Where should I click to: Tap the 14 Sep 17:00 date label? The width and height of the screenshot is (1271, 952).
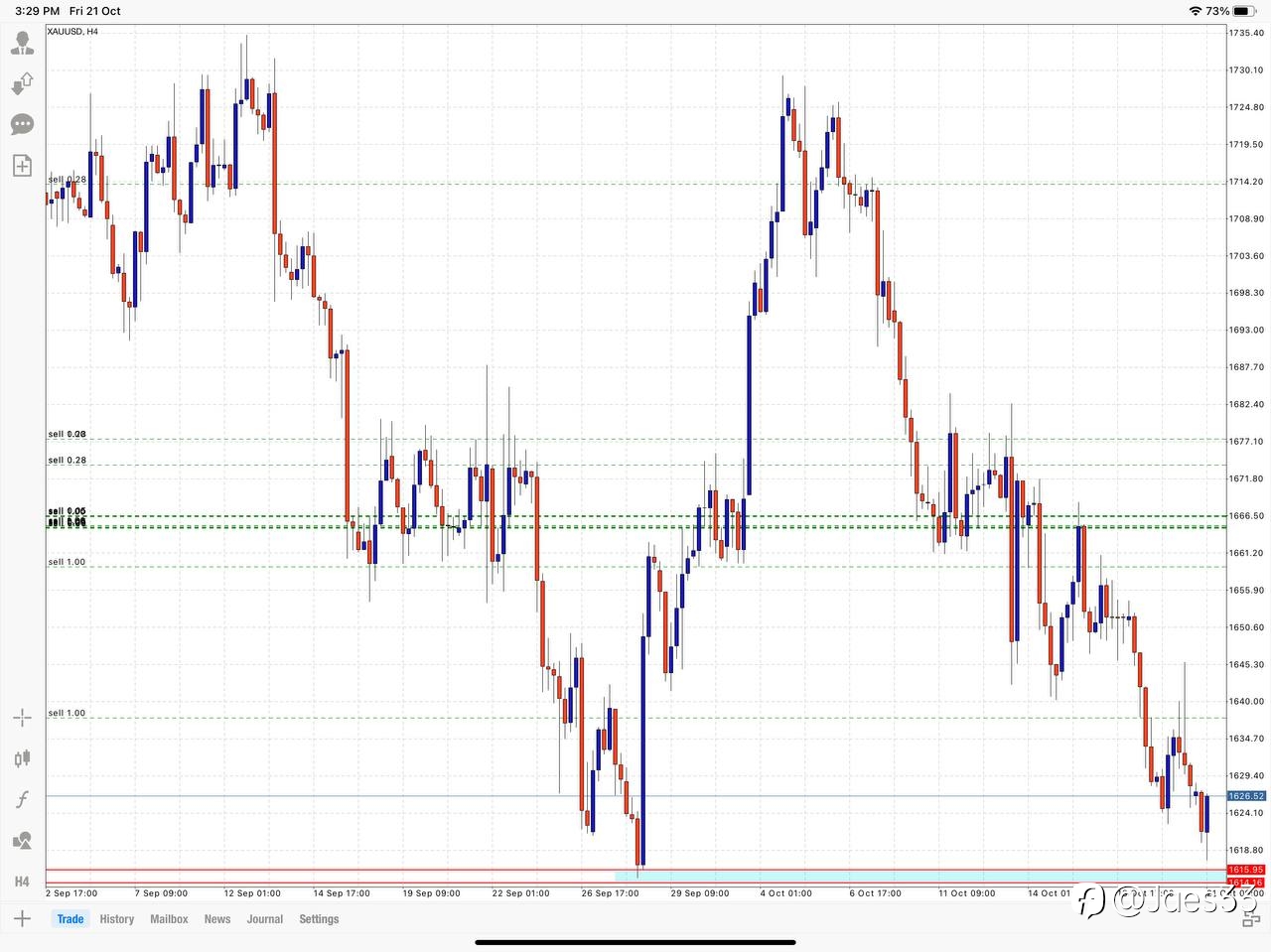(342, 893)
